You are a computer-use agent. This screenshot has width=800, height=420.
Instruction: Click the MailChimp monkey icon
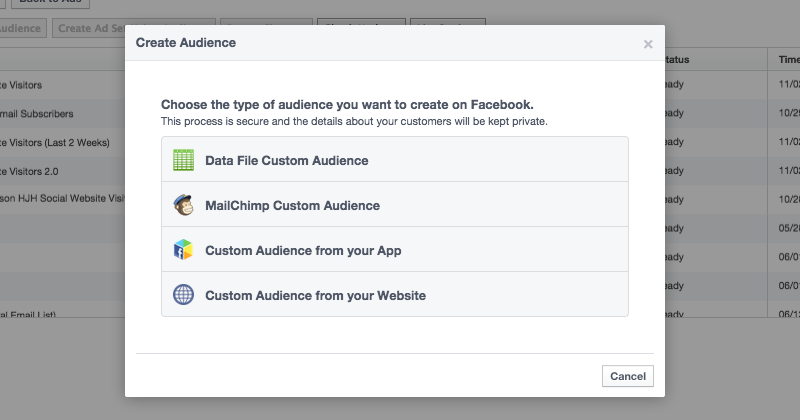point(183,205)
